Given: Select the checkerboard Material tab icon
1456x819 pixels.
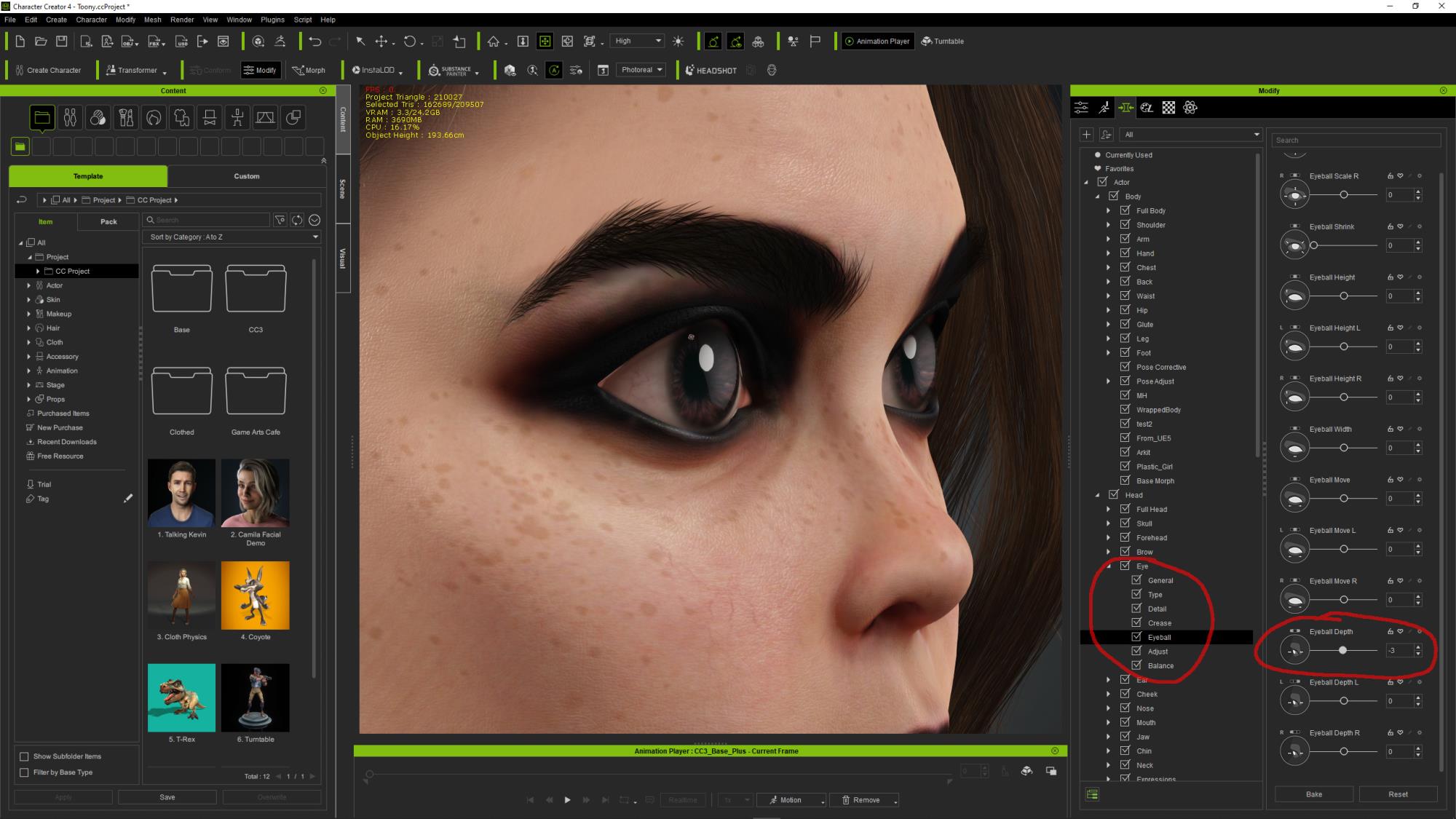Looking at the screenshot, I should tap(1168, 108).
